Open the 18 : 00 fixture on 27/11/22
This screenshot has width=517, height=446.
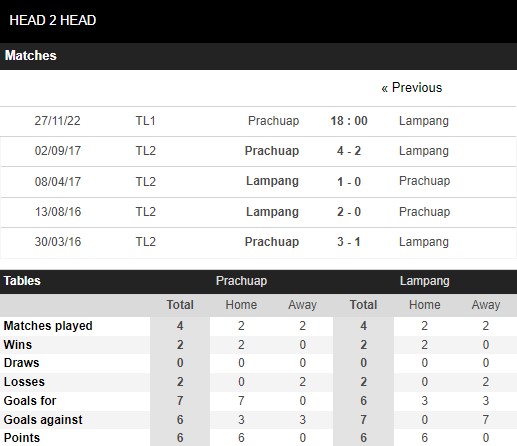point(349,121)
